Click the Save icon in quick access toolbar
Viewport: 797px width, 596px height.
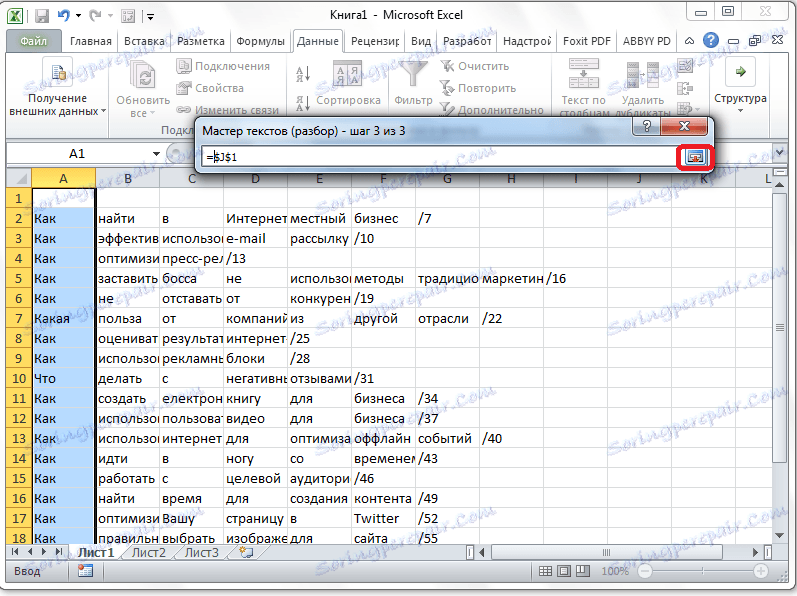(42, 16)
